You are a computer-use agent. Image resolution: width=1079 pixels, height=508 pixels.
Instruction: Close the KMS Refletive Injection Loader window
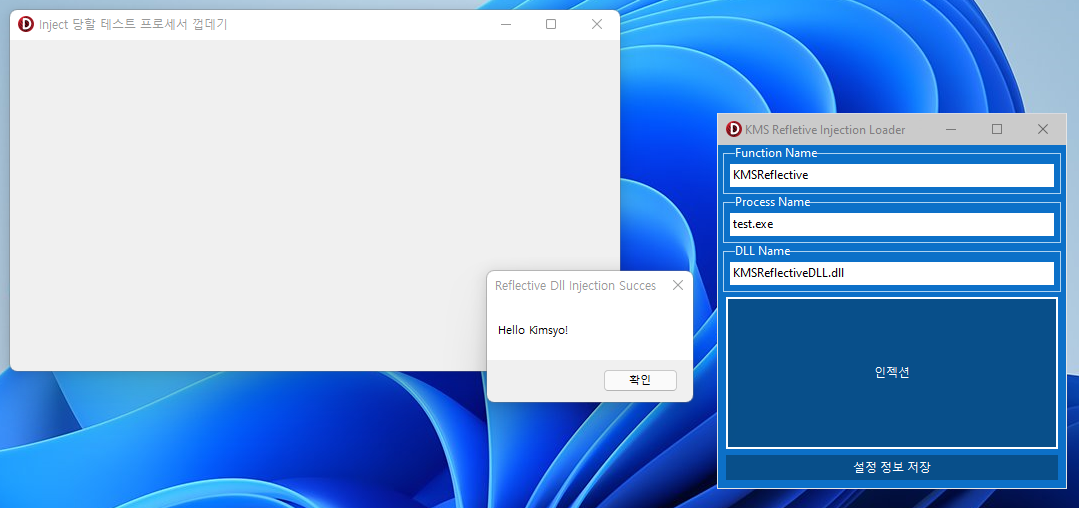point(1043,129)
